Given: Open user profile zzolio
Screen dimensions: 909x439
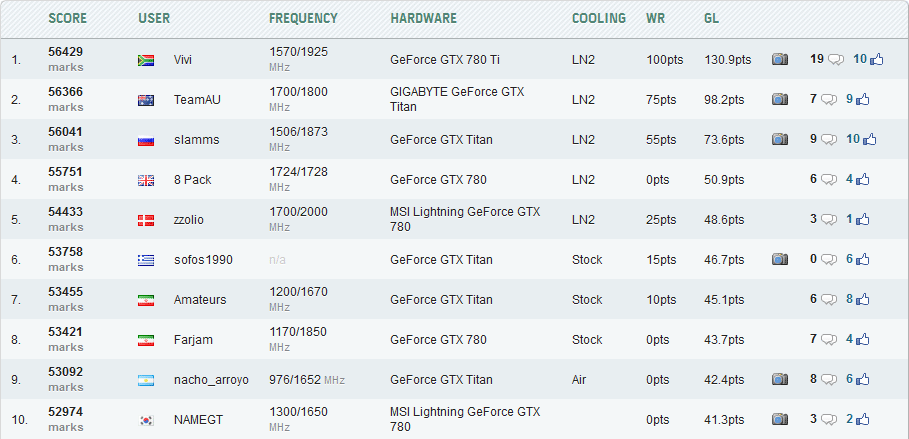Looking at the screenshot, I should [x=188, y=219].
